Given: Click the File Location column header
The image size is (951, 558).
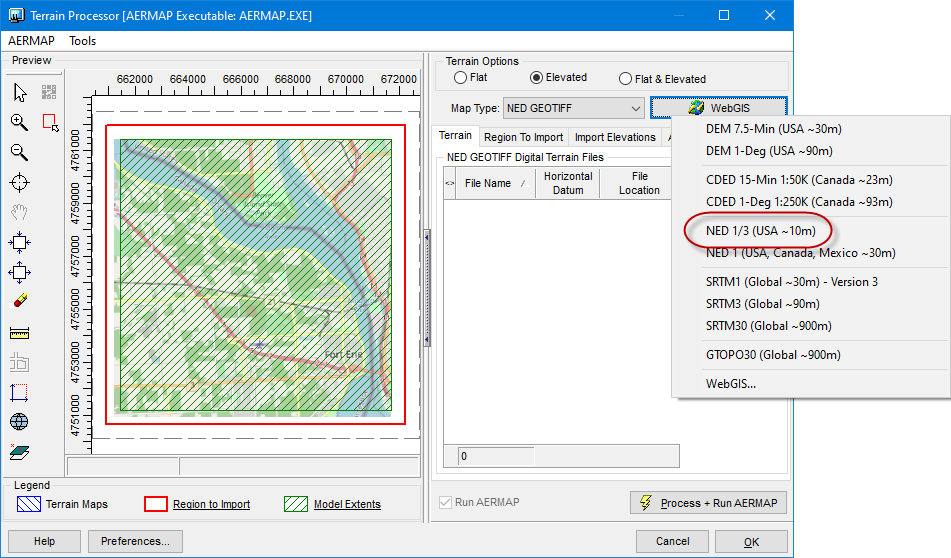Looking at the screenshot, I should coord(639,183).
